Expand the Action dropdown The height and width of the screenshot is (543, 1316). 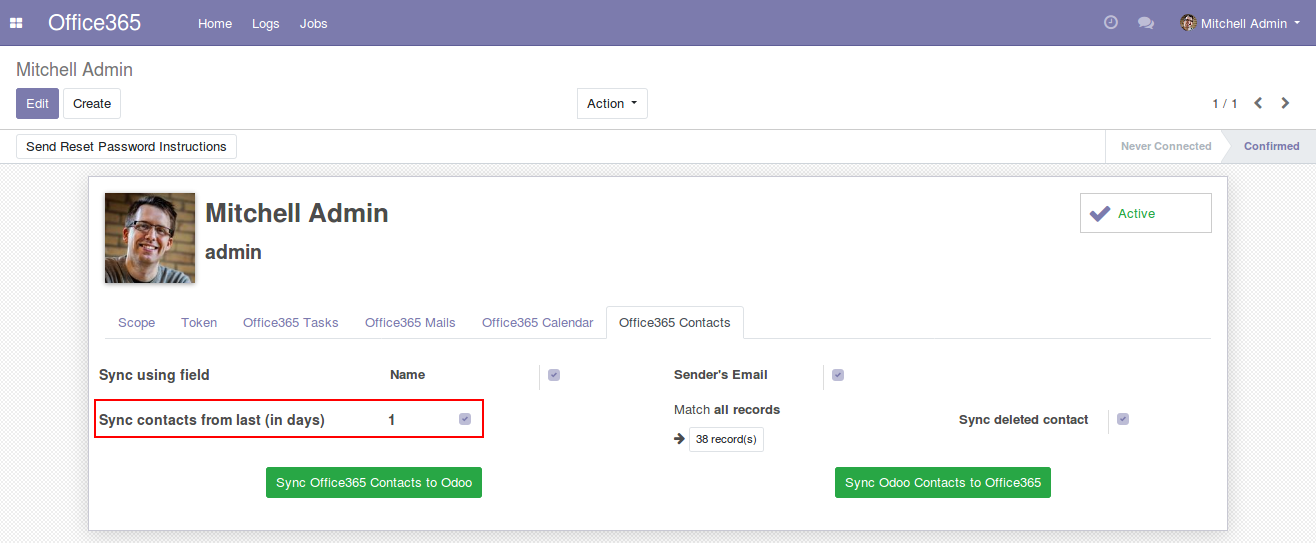(x=612, y=104)
